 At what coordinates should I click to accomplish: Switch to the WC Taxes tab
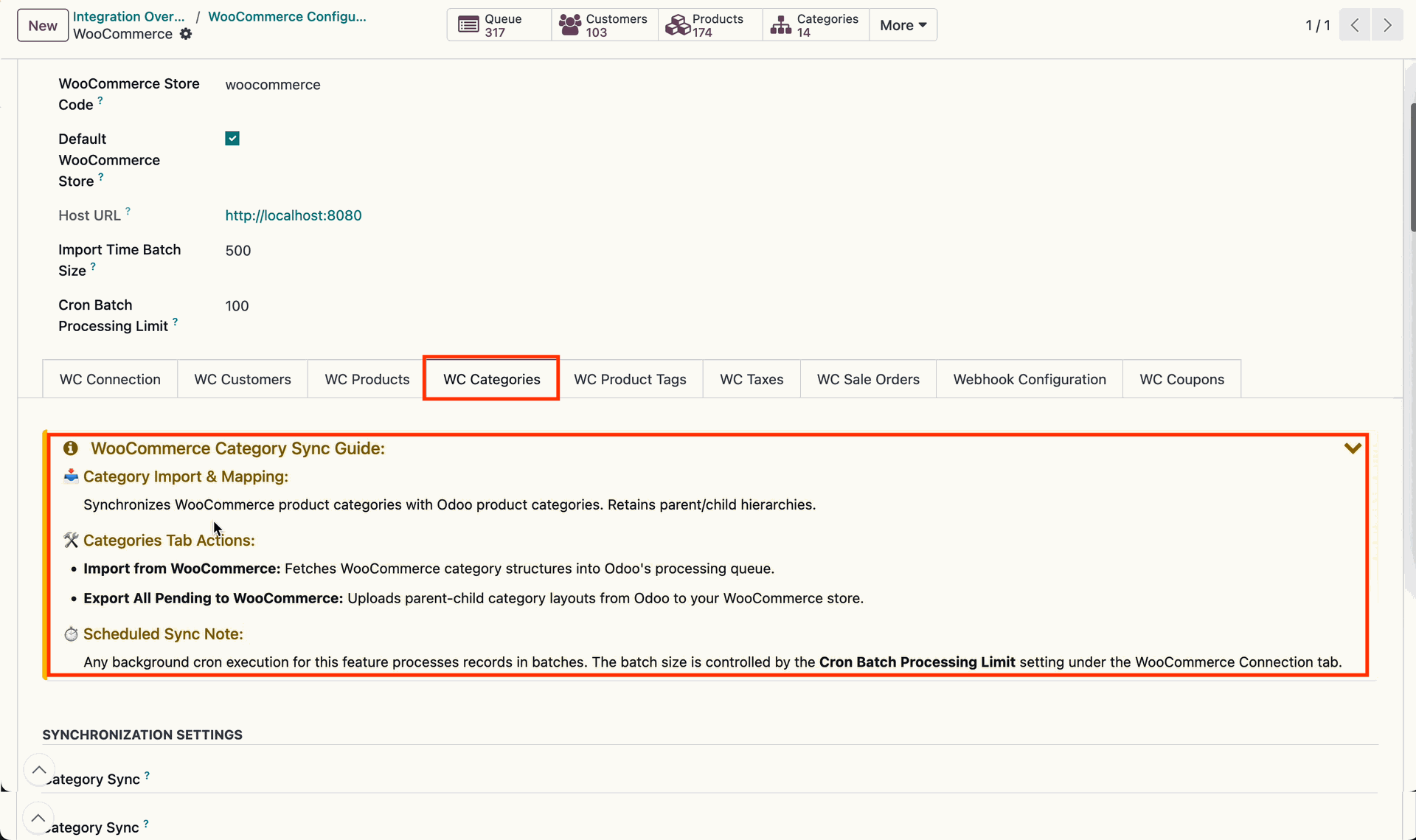(x=752, y=379)
